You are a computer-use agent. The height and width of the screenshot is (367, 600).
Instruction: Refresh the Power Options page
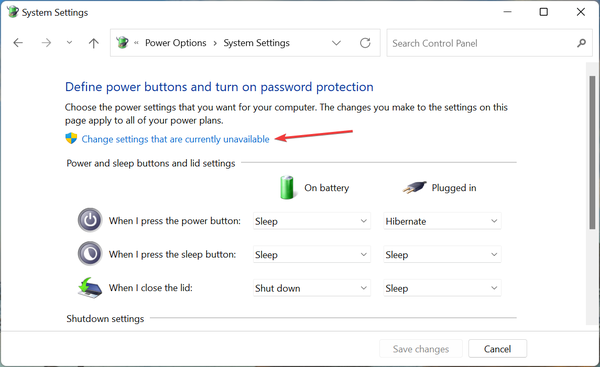click(365, 43)
